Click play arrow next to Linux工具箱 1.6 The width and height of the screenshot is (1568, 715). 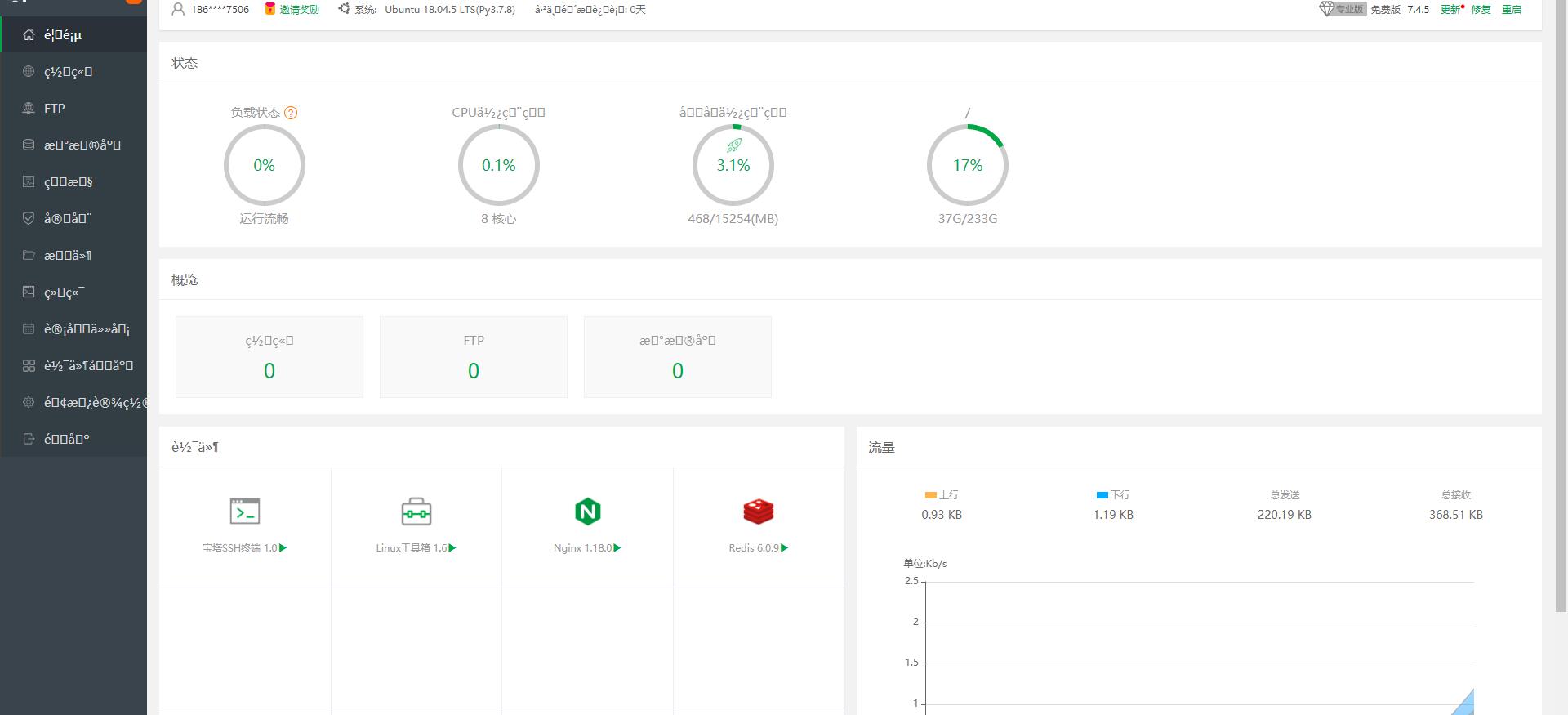[x=452, y=548]
